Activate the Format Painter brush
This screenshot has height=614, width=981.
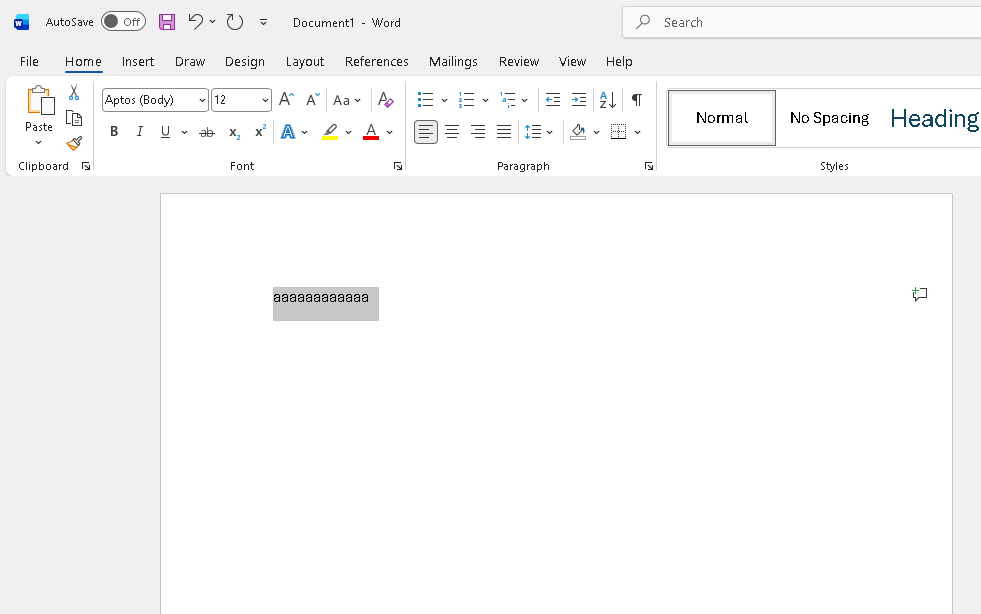click(x=74, y=143)
